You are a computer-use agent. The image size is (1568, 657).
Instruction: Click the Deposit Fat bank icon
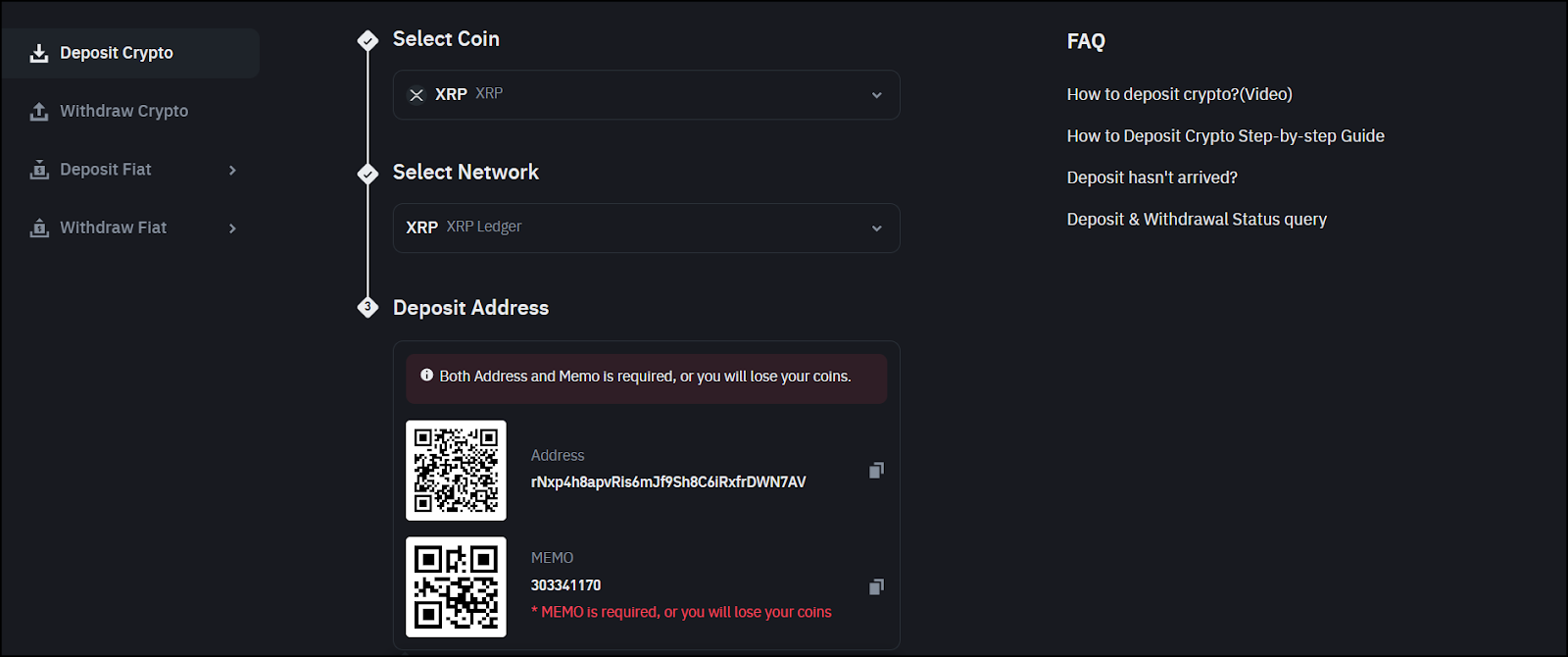[x=39, y=170]
